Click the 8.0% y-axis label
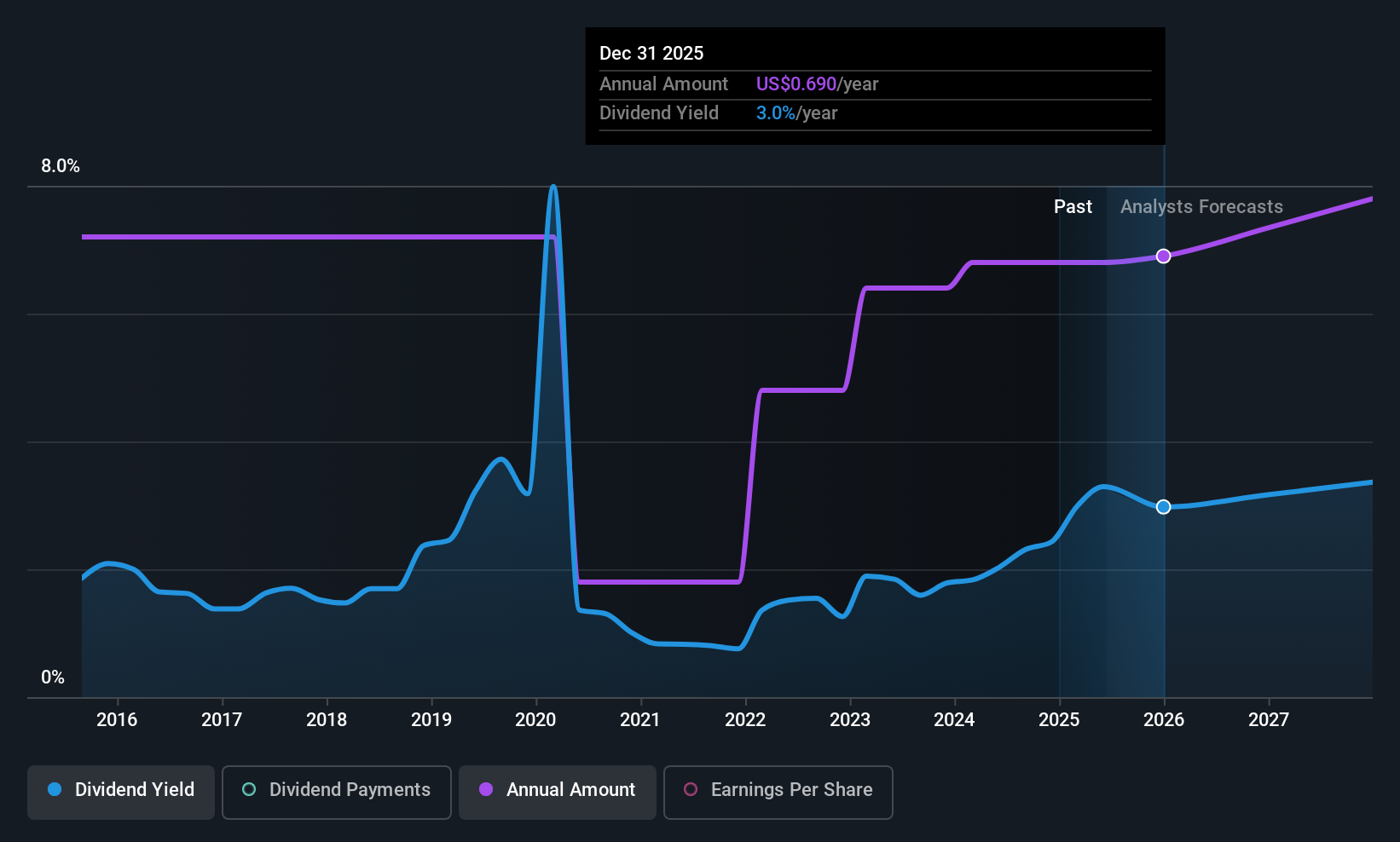1400x842 pixels. pyautogui.click(x=61, y=166)
